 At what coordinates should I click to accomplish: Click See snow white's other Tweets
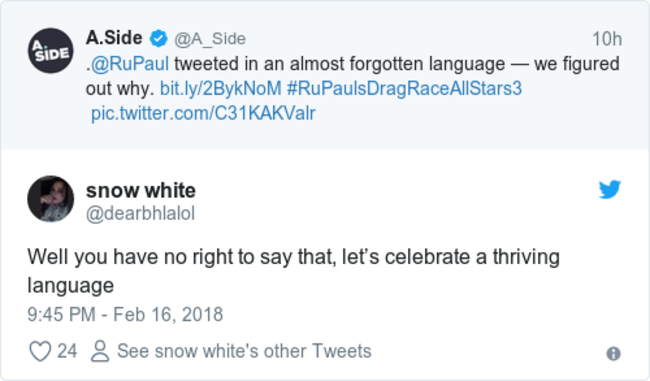244,351
